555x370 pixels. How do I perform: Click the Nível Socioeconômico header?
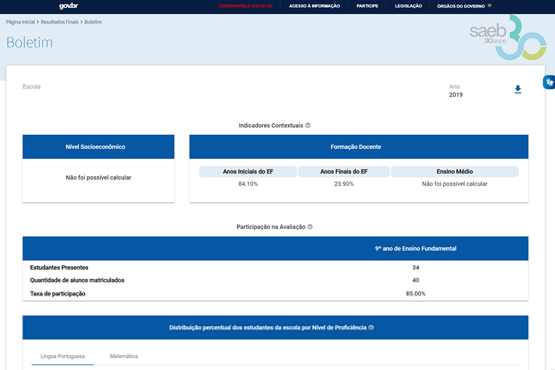click(x=98, y=147)
